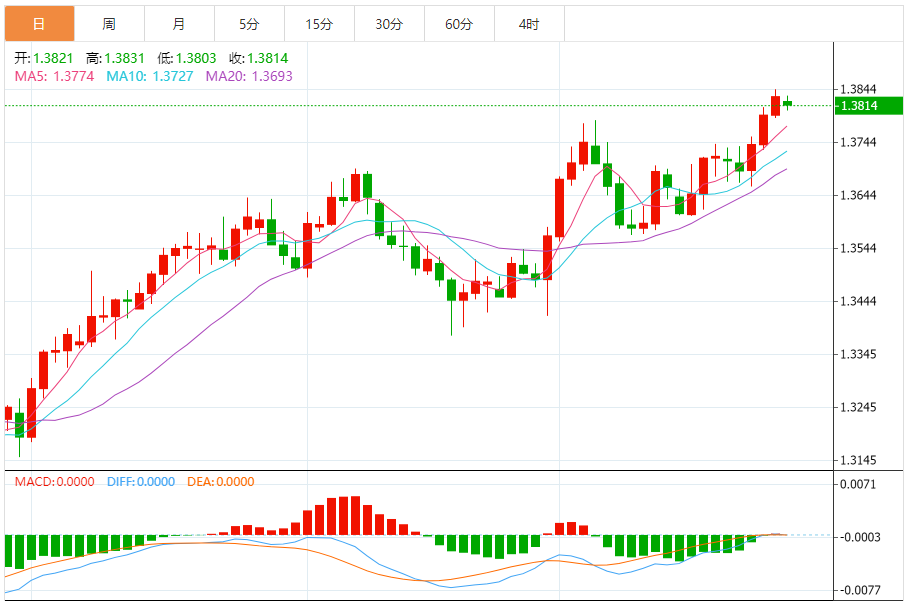Screen dimensions: 911x601
Task: Click the 1.3544 price axis label
Action: (x=858, y=248)
